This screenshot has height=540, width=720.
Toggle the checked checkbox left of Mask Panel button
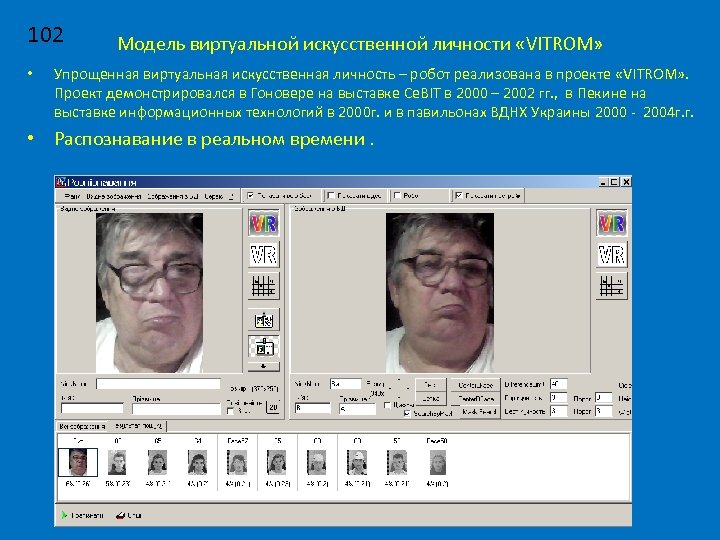(x=407, y=413)
